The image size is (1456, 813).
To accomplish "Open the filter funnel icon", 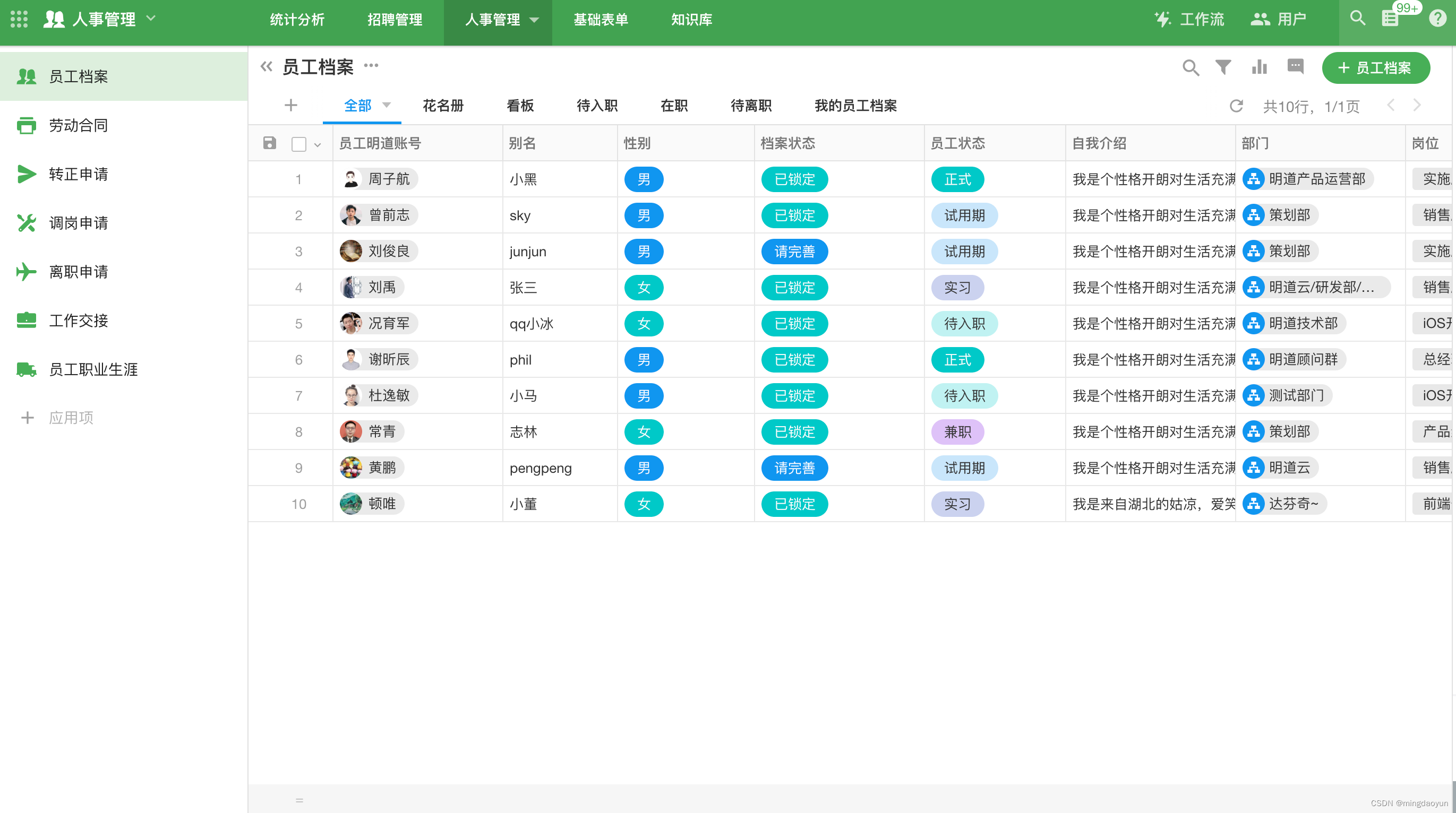I will [x=1222, y=67].
